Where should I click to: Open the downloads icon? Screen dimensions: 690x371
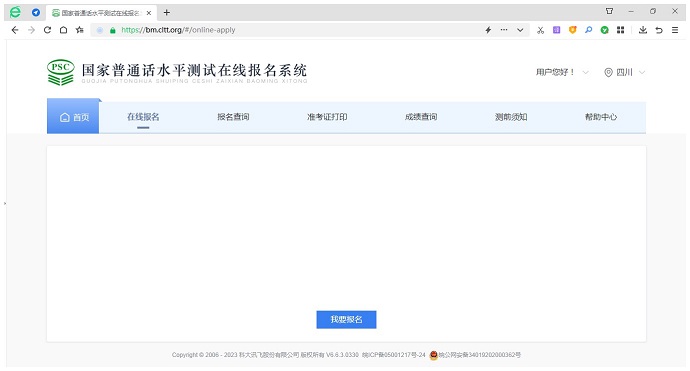pos(643,30)
